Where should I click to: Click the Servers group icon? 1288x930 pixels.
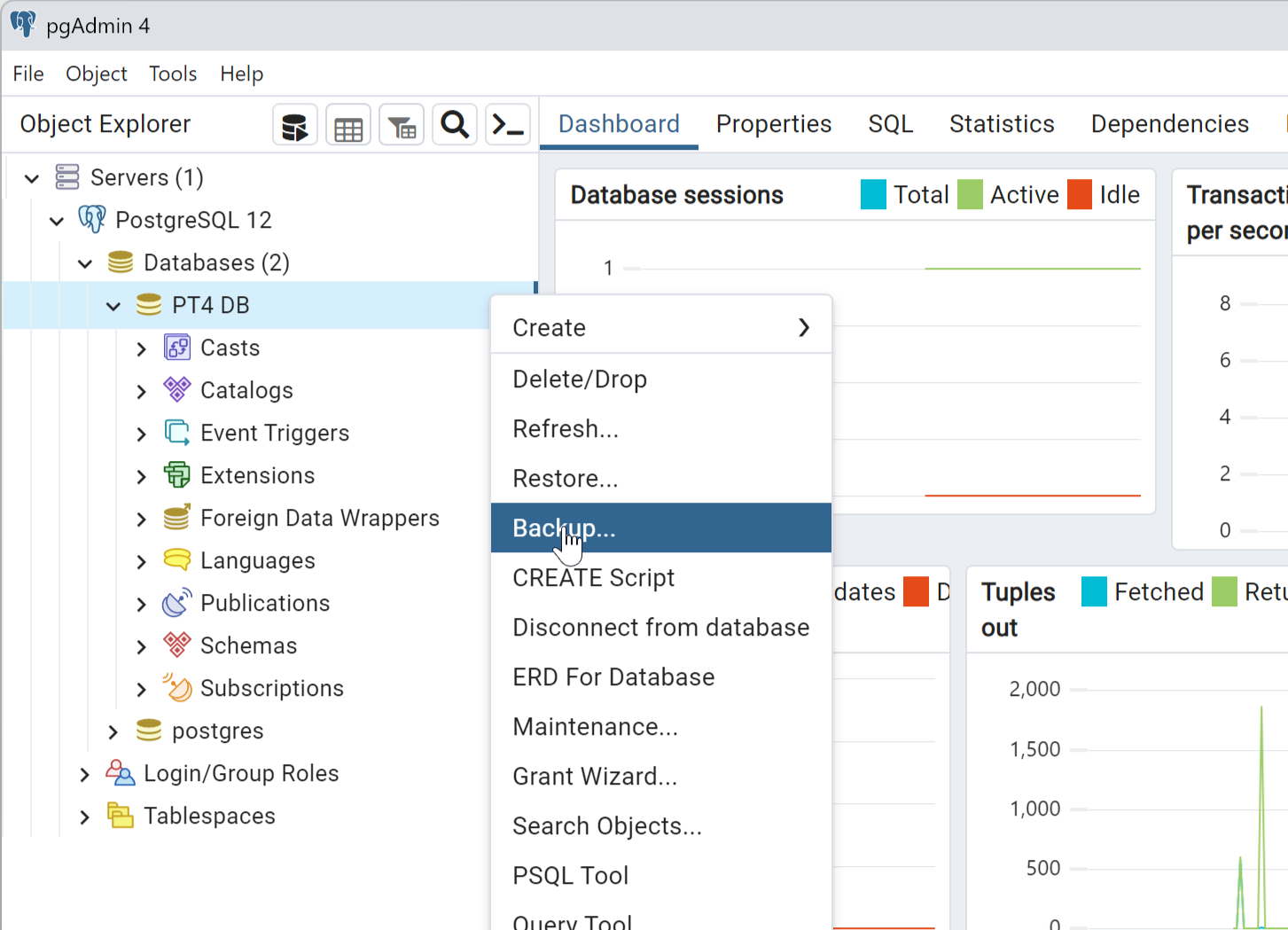(67, 177)
